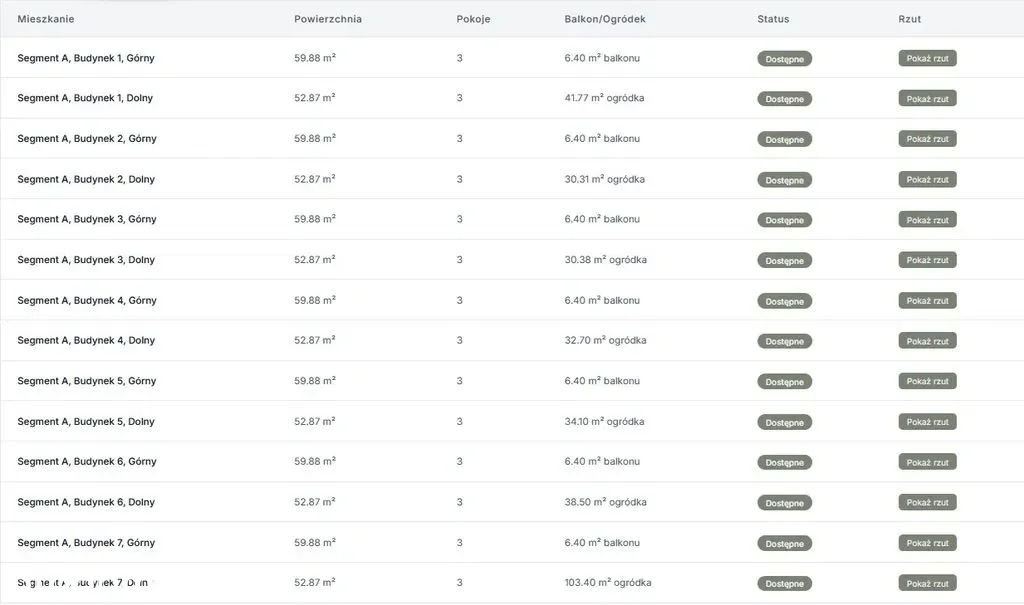Viewport: 1024px width, 605px height.
Task: View floor plan of Budynek 5, Górny
Action: tap(927, 381)
